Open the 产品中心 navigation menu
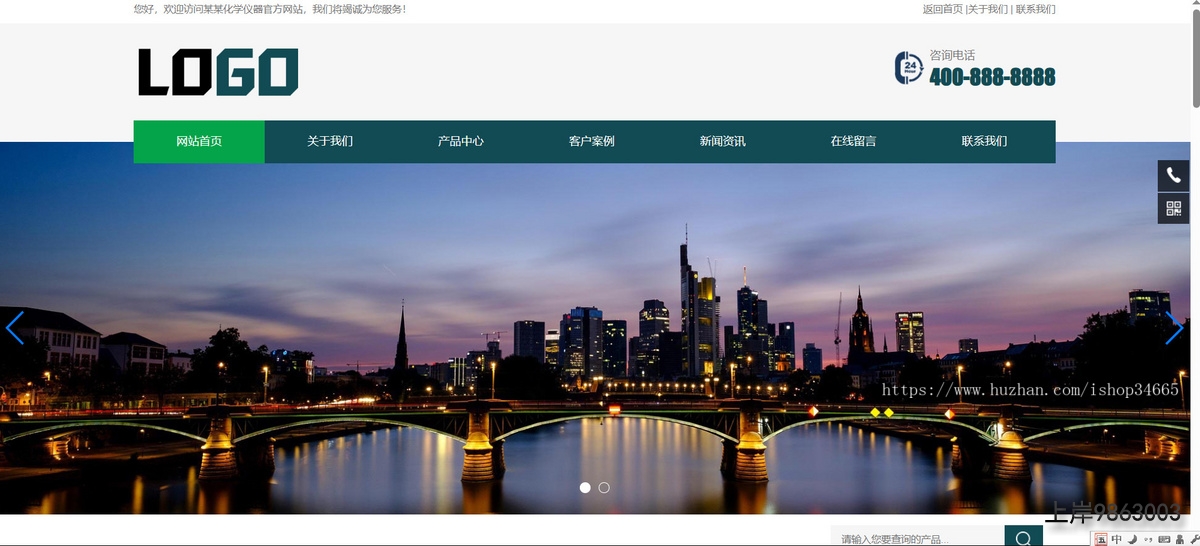 (x=460, y=141)
